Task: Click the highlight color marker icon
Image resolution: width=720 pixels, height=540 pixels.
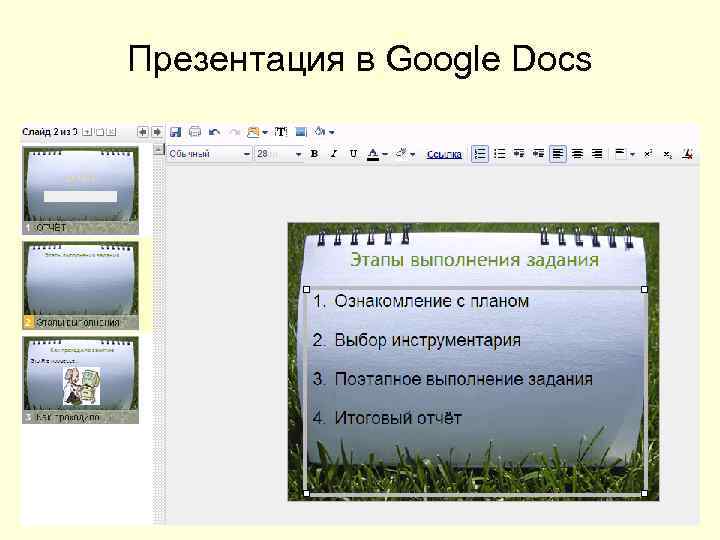Action: tap(402, 153)
